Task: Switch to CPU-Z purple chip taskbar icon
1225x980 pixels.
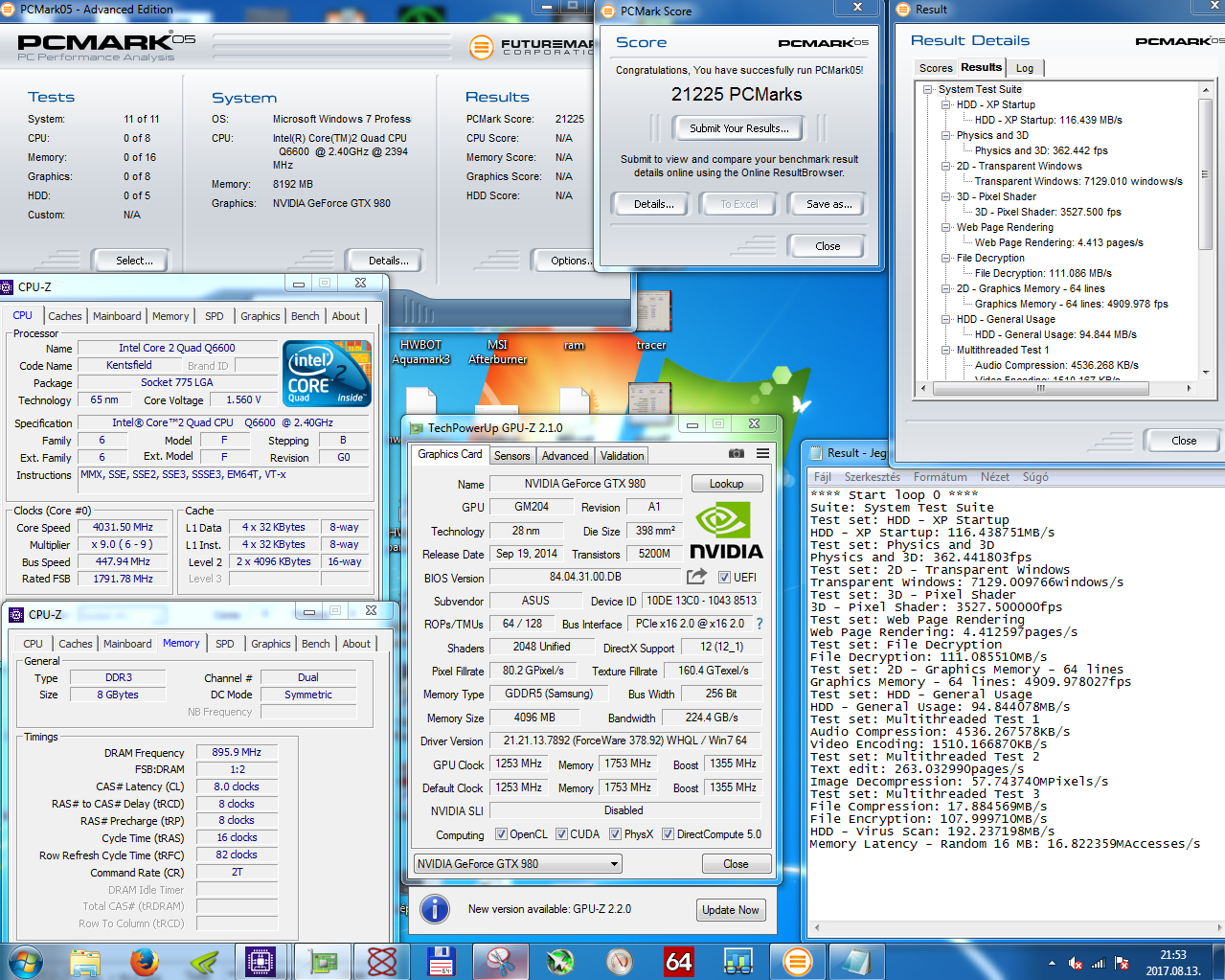Action: pyautogui.click(x=261, y=961)
